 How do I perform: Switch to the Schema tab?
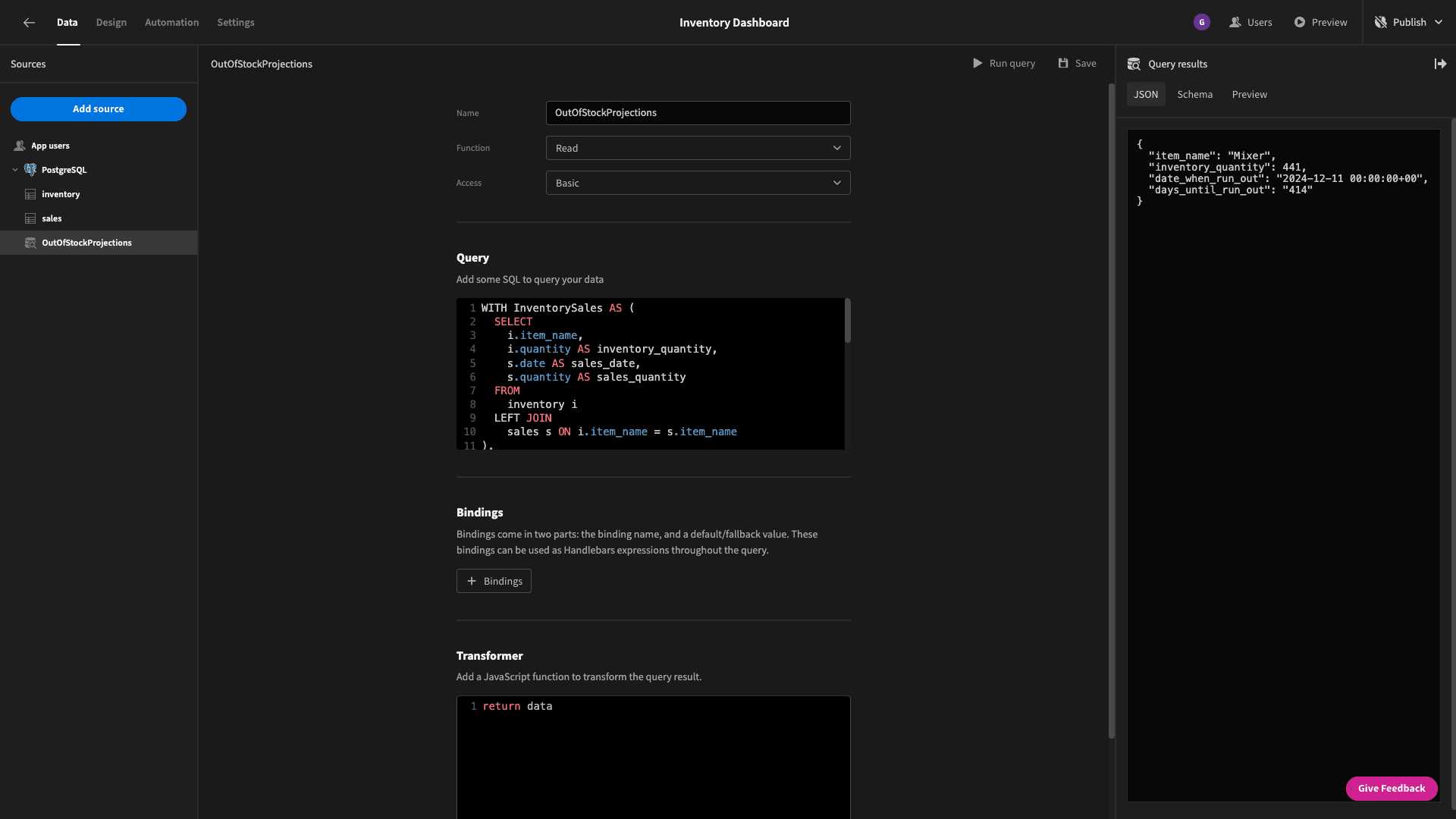tap(1195, 94)
